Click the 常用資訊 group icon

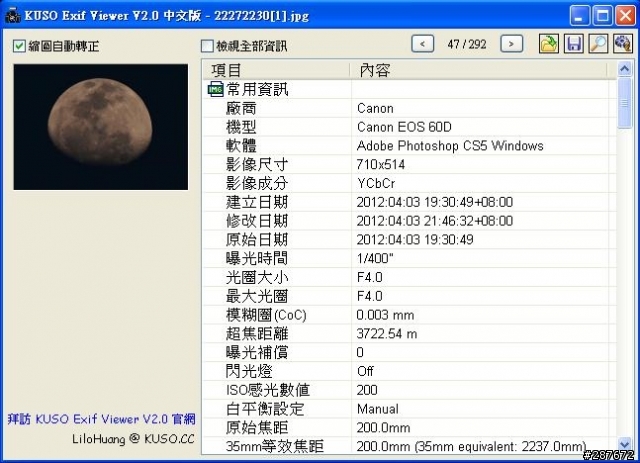[x=216, y=89]
